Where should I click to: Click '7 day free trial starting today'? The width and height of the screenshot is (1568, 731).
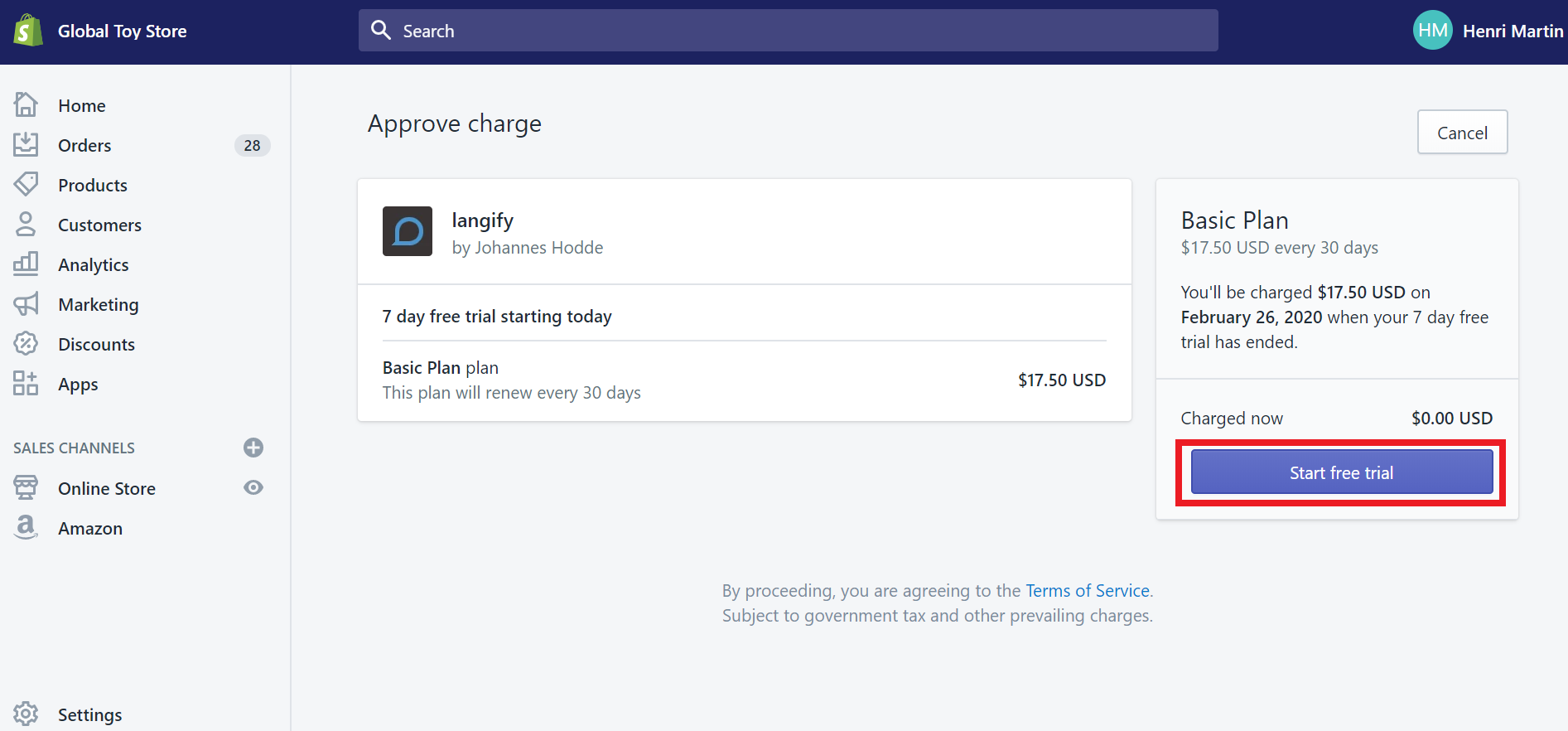tap(497, 317)
